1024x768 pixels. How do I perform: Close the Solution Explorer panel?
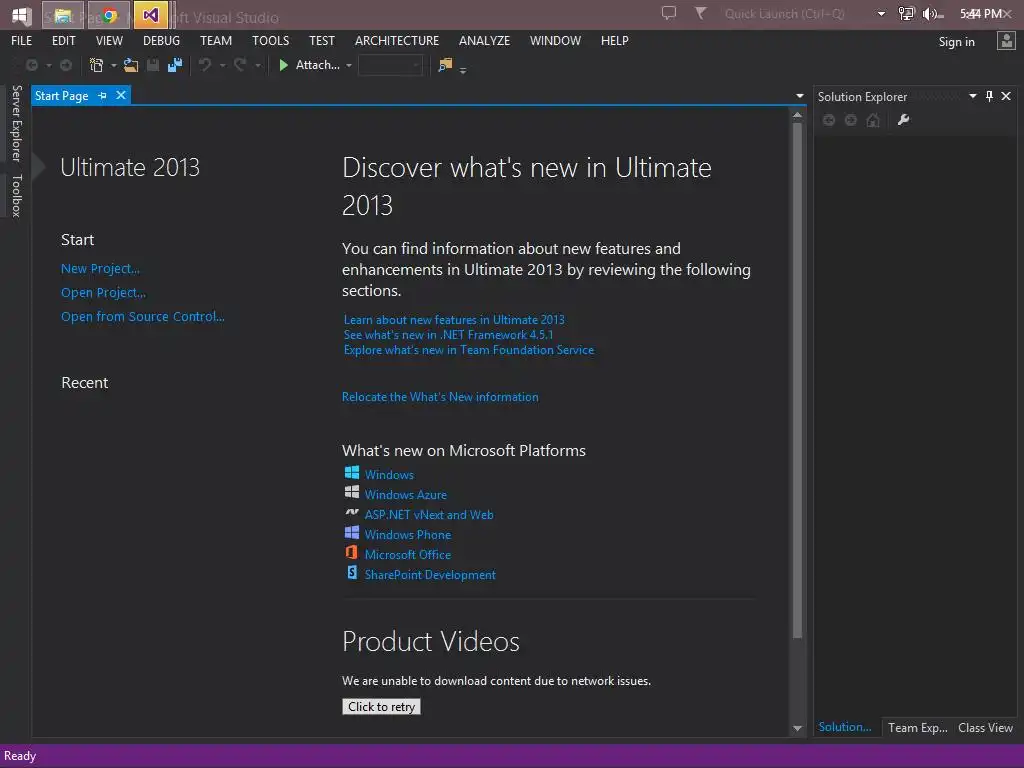point(1006,97)
